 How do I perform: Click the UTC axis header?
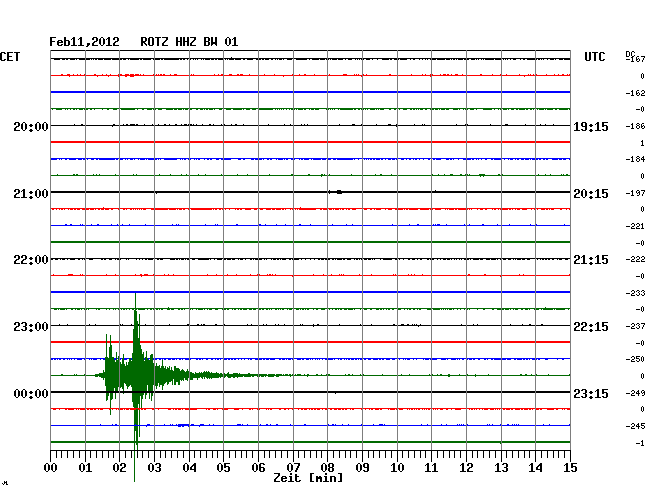[x=594, y=57]
